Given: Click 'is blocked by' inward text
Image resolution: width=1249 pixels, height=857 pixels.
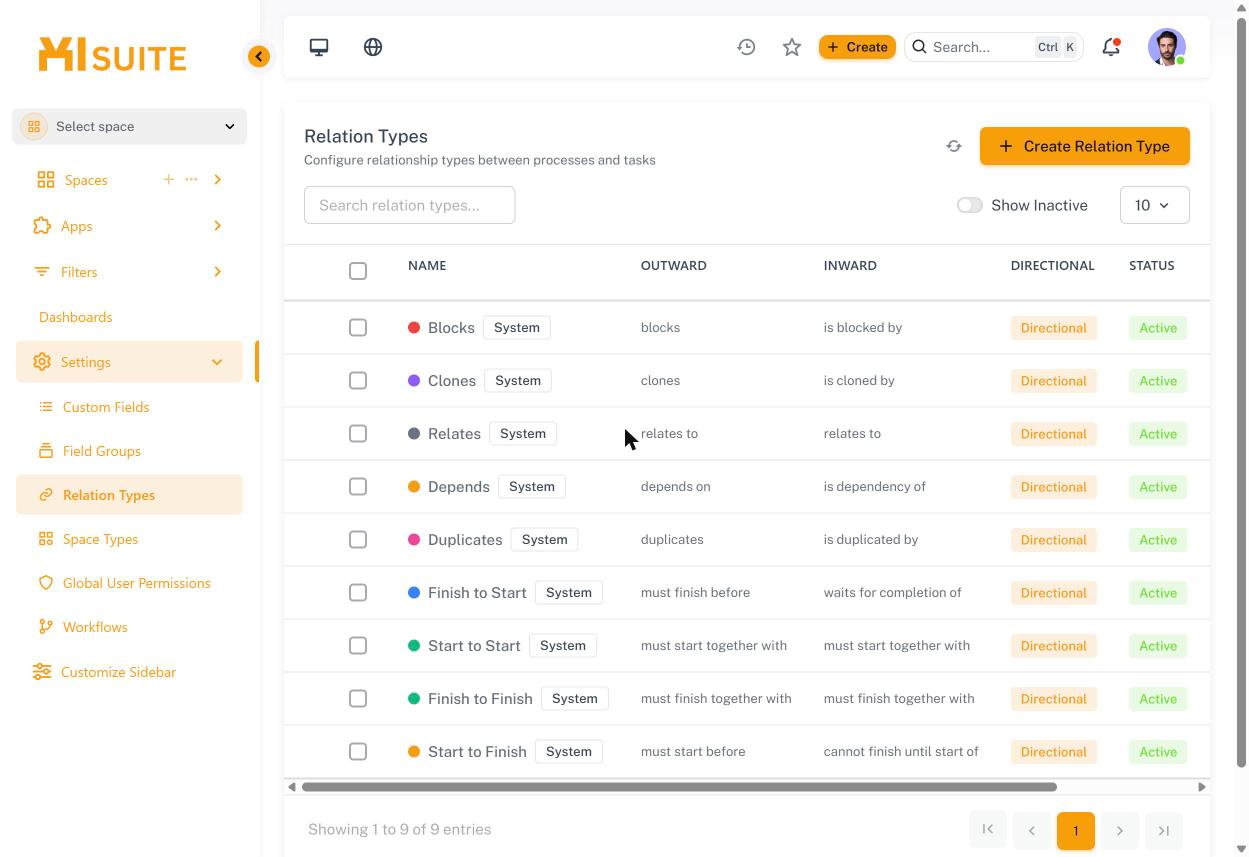Looking at the screenshot, I should pyautogui.click(x=863, y=327).
